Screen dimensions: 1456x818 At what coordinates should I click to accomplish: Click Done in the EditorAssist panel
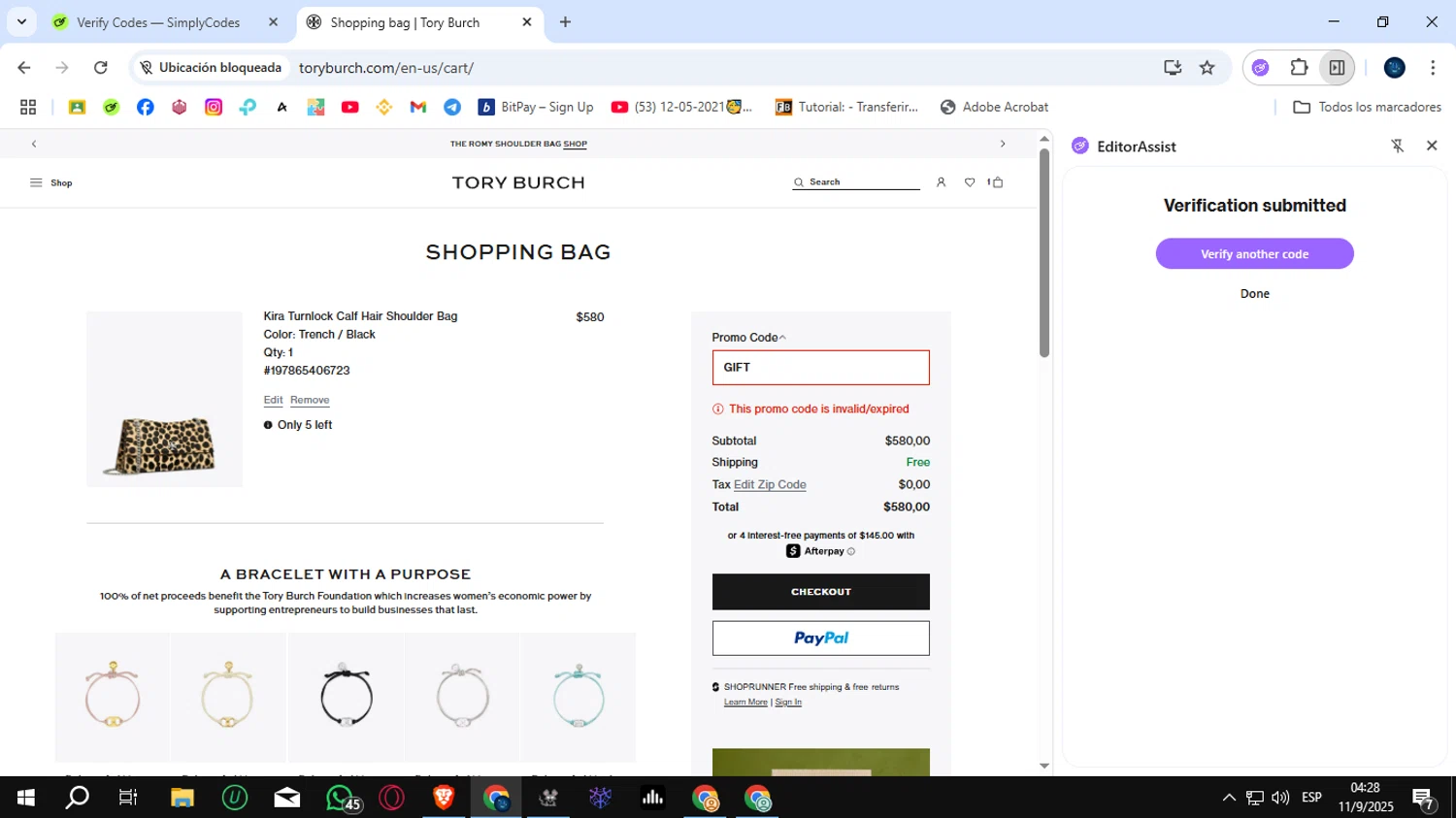coord(1254,294)
